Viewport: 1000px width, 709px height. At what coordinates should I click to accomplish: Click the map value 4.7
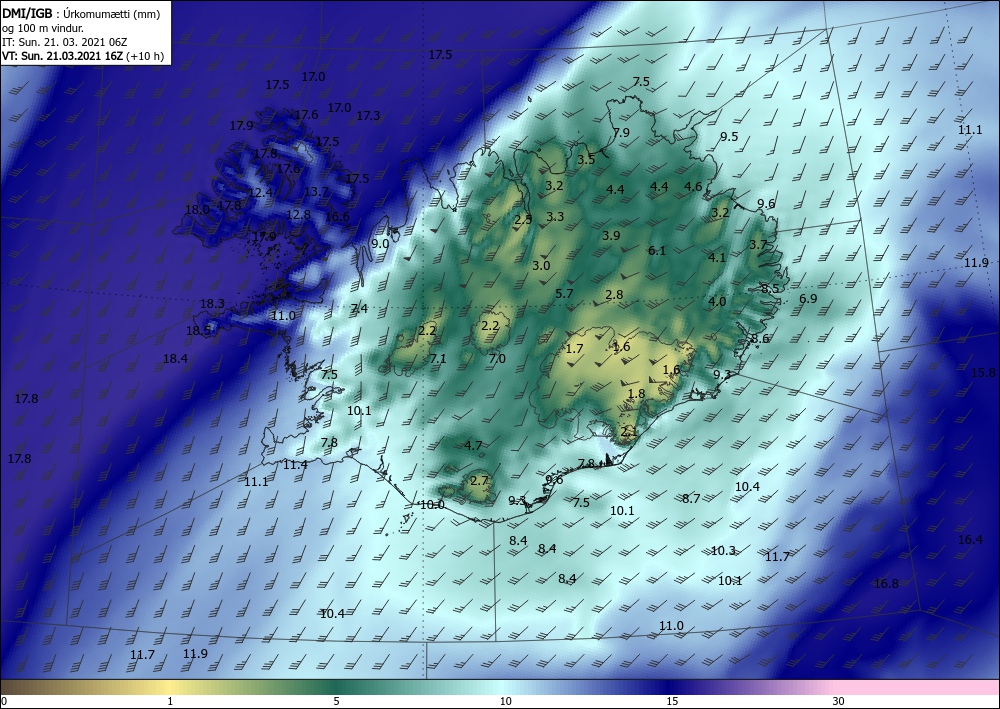pyautogui.click(x=473, y=445)
